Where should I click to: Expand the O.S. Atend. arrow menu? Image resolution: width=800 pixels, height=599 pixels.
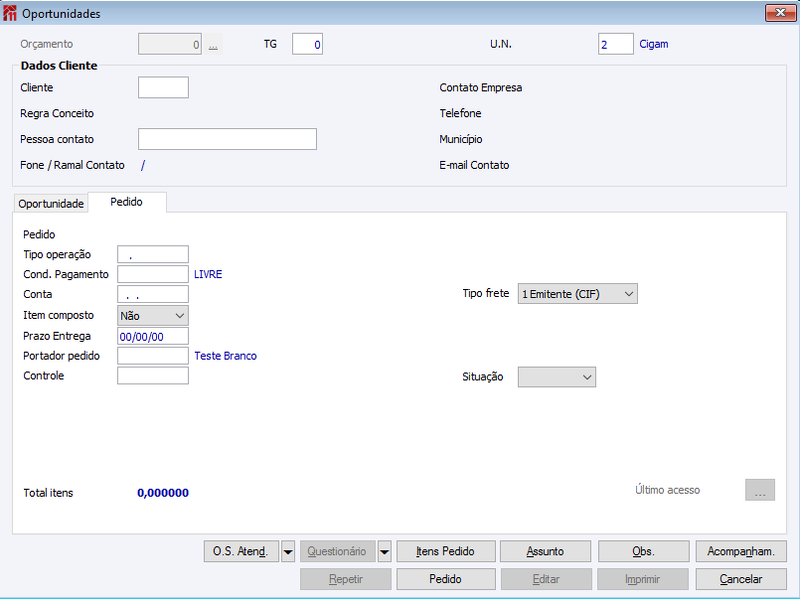point(288,552)
